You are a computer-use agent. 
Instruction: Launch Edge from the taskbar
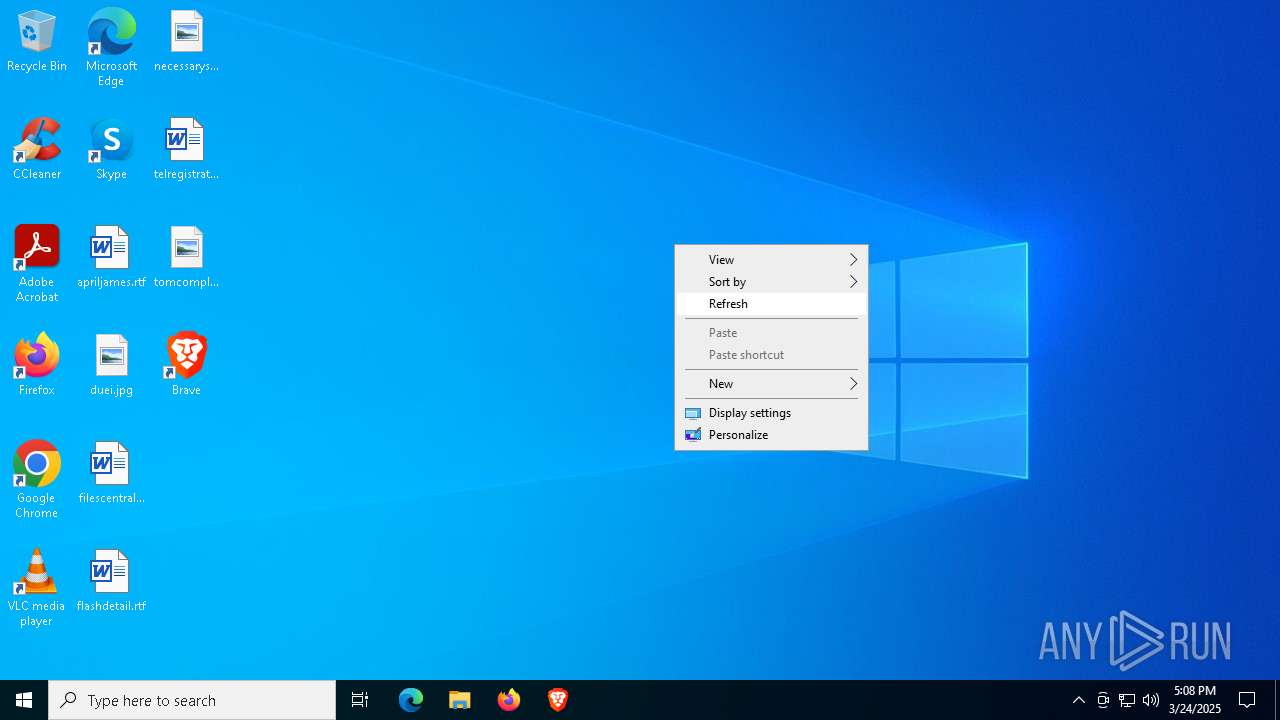pos(411,700)
